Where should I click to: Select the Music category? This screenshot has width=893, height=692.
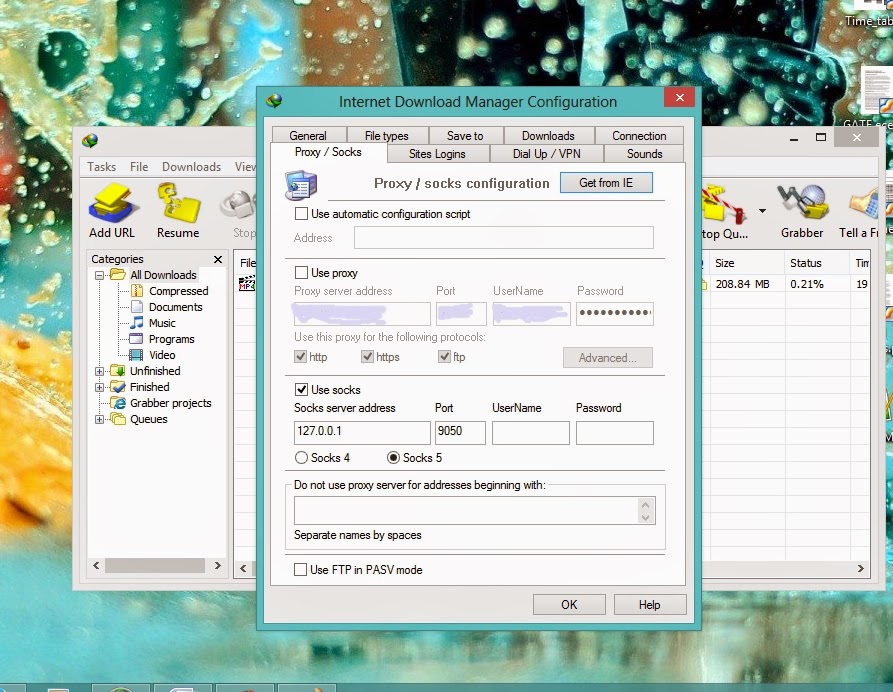tap(162, 323)
